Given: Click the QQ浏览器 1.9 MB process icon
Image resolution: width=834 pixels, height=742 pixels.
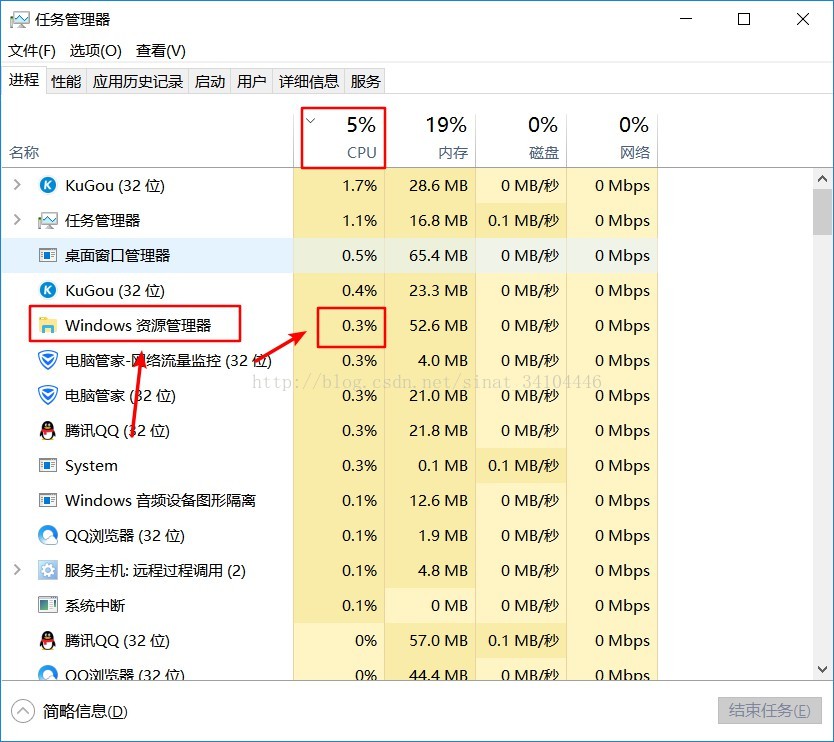Looking at the screenshot, I should pyautogui.click(x=48, y=535).
